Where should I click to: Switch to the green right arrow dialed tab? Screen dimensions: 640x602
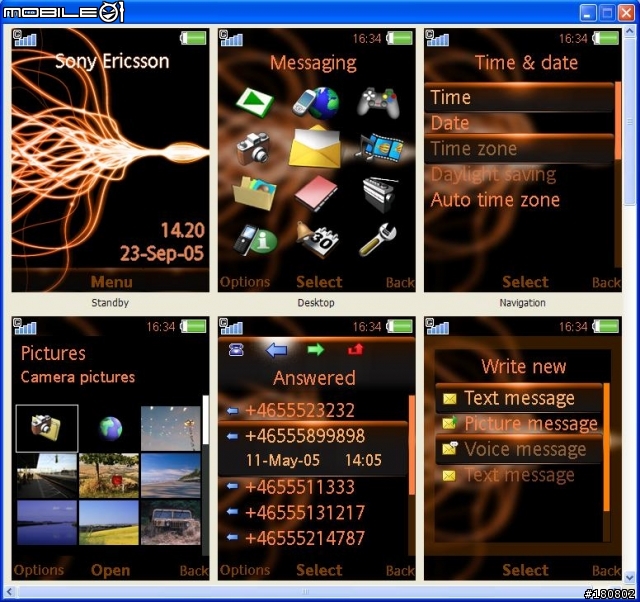click(316, 349)
